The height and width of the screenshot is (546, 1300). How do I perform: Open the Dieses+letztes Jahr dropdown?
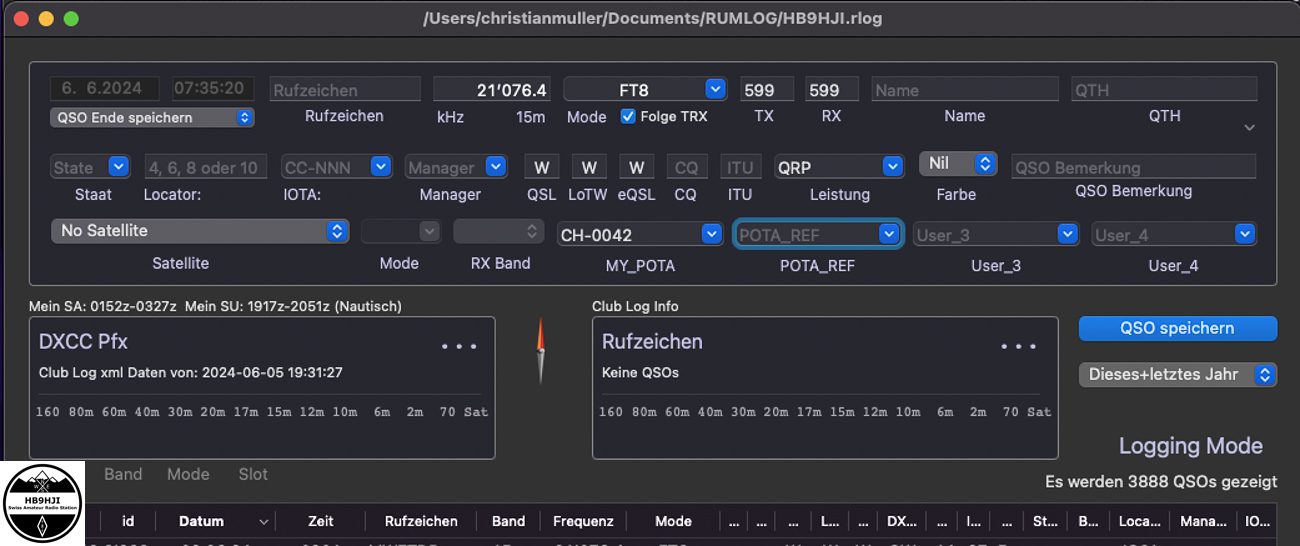click(x=1177, y=374)
